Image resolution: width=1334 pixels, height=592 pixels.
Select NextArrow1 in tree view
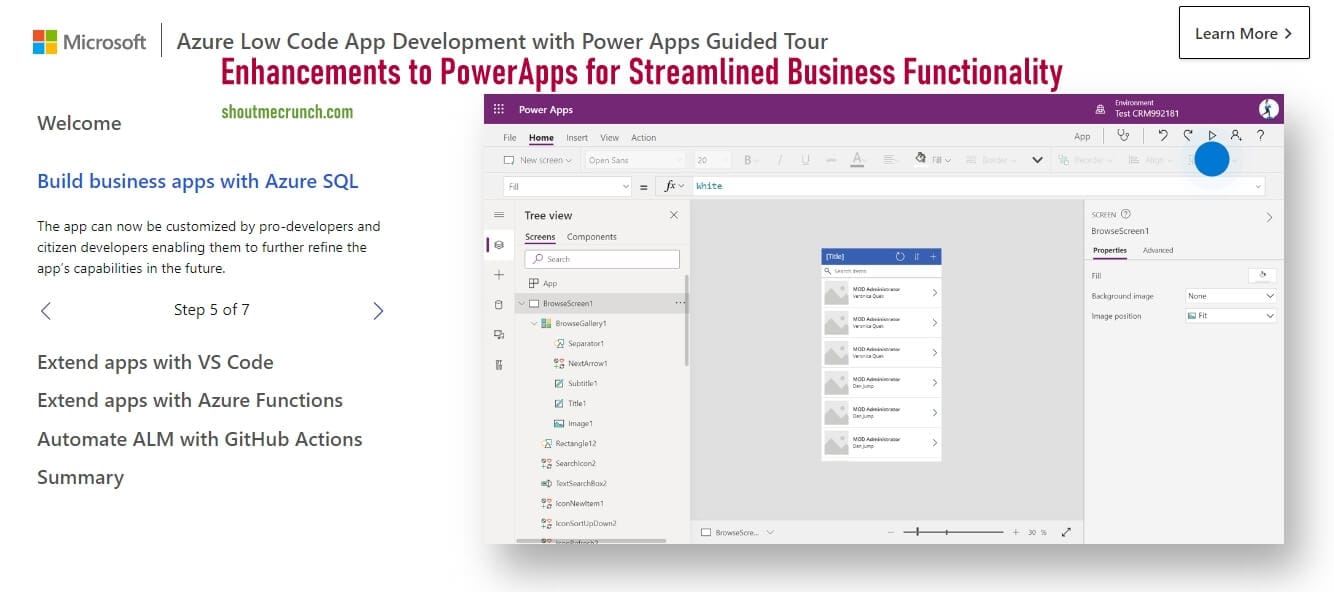tap(588, 363)
